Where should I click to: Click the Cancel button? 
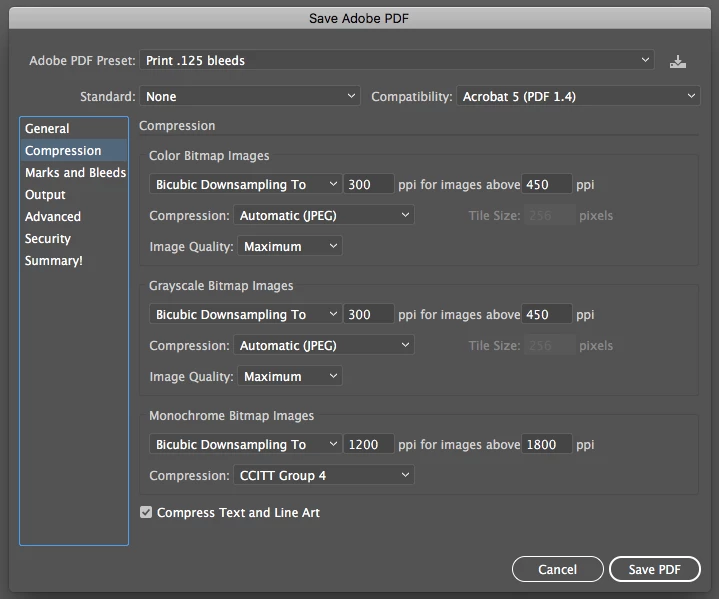558,569
